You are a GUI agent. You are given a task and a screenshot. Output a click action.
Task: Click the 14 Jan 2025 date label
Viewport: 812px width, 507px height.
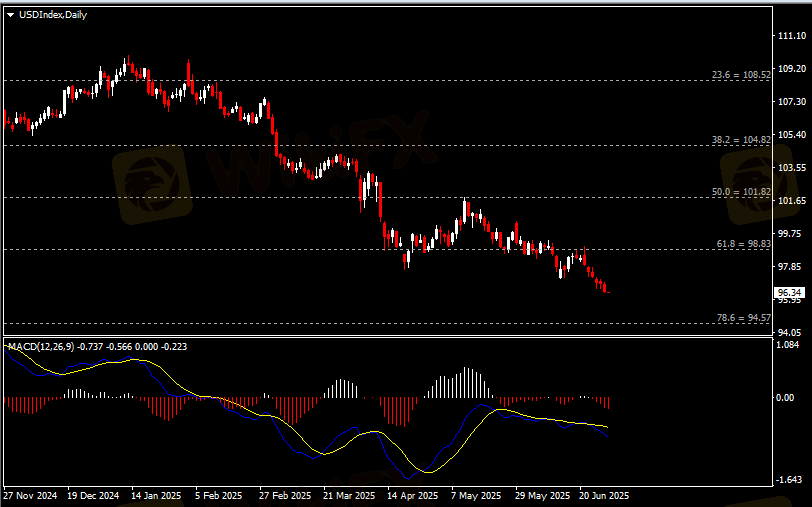[156, 496]
